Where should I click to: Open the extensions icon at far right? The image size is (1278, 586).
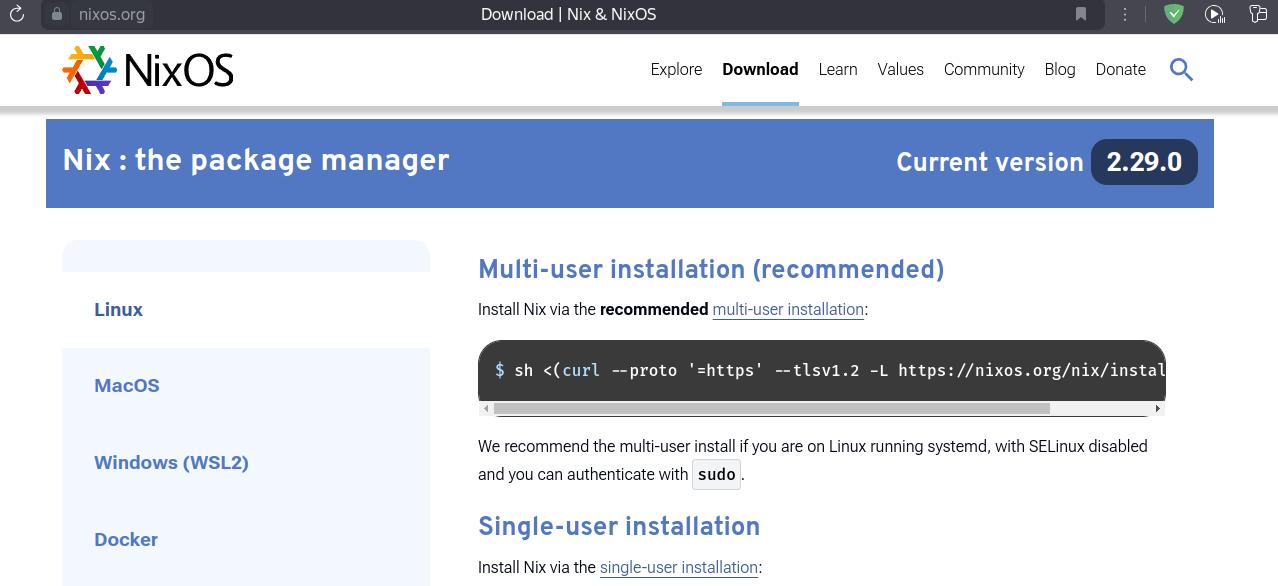pos(1258,14)
